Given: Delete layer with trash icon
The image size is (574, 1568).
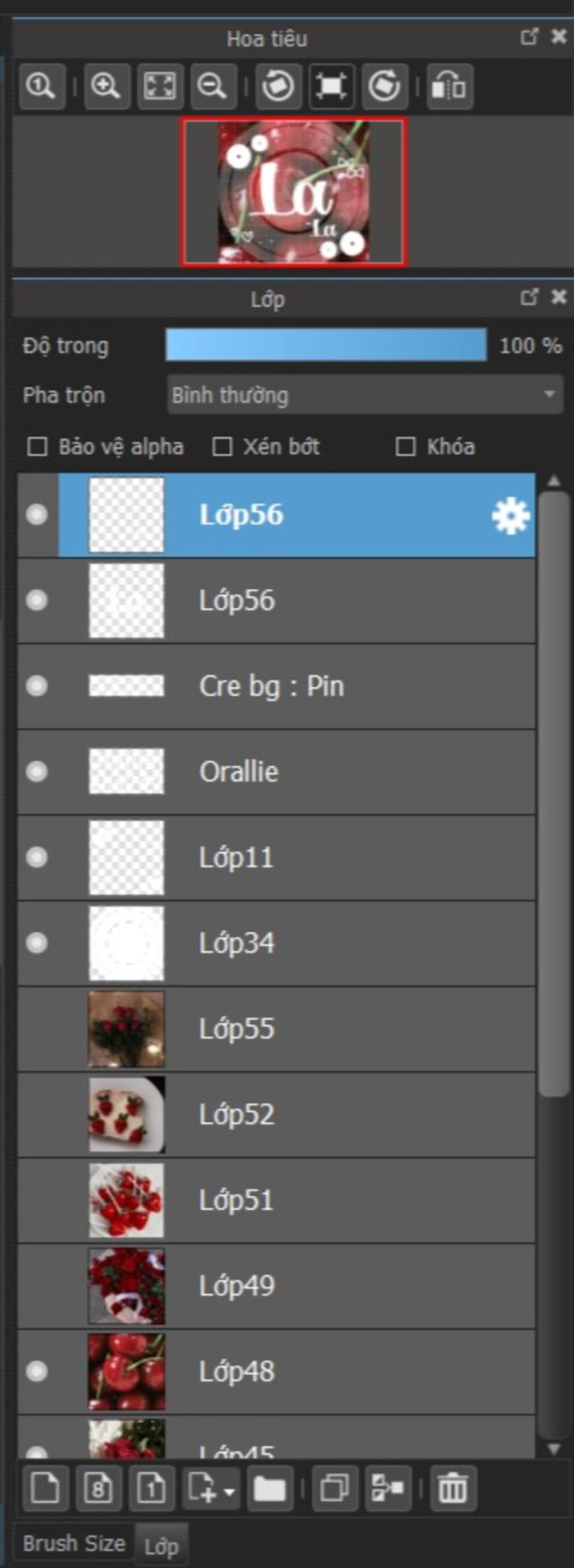Looking at the screenshot, I should pos(453,1489).
